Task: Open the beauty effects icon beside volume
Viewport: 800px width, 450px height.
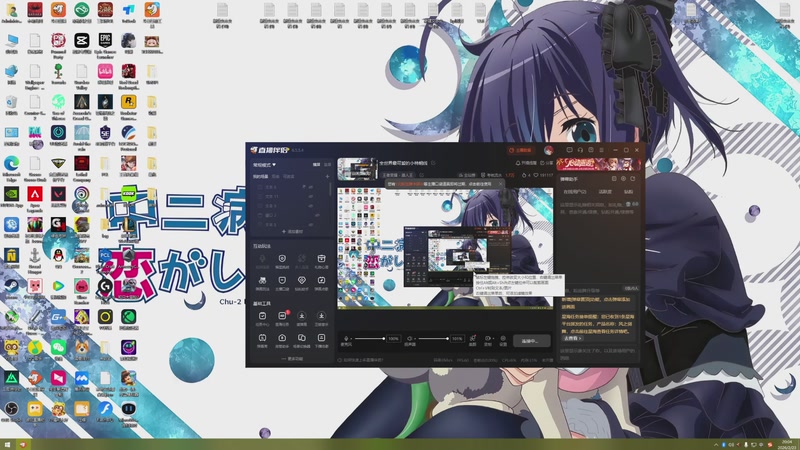Action: 472,339
